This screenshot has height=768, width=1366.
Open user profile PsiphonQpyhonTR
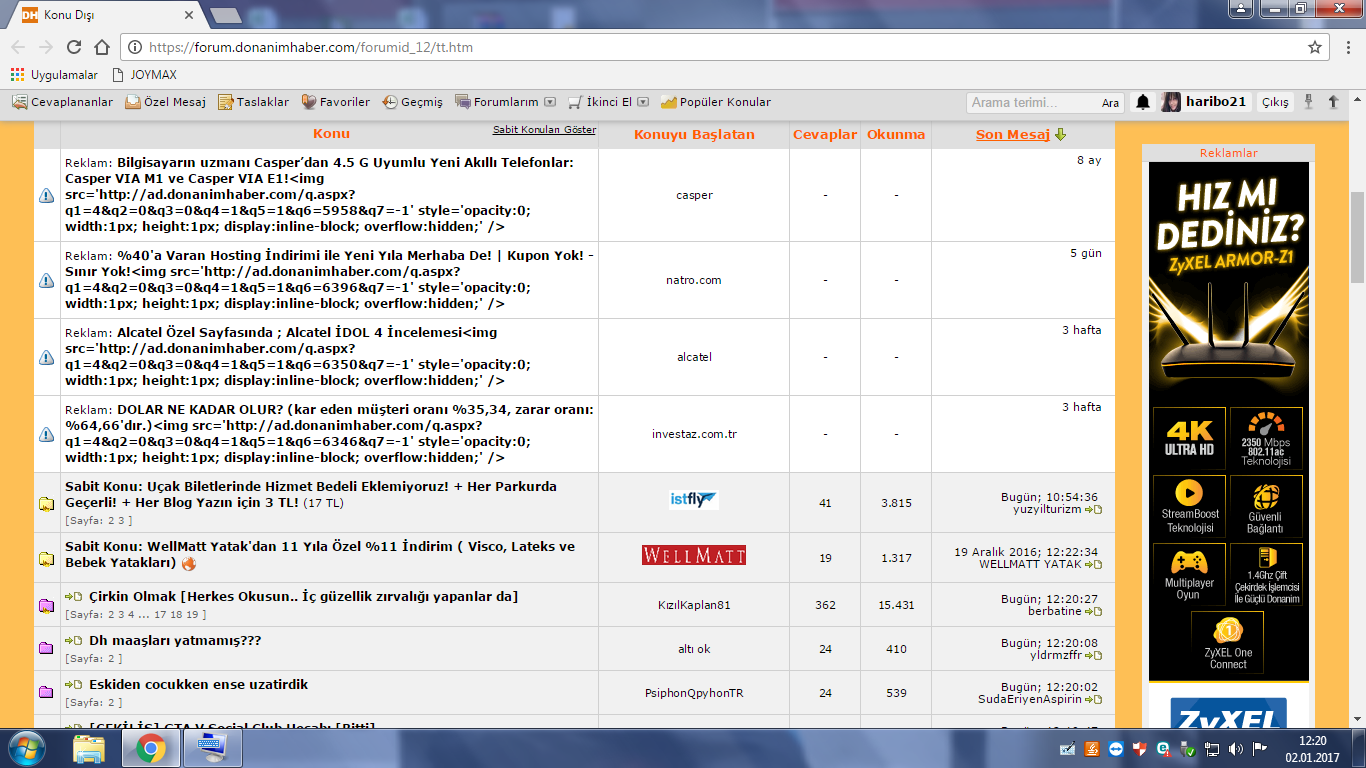coord(694,693)
